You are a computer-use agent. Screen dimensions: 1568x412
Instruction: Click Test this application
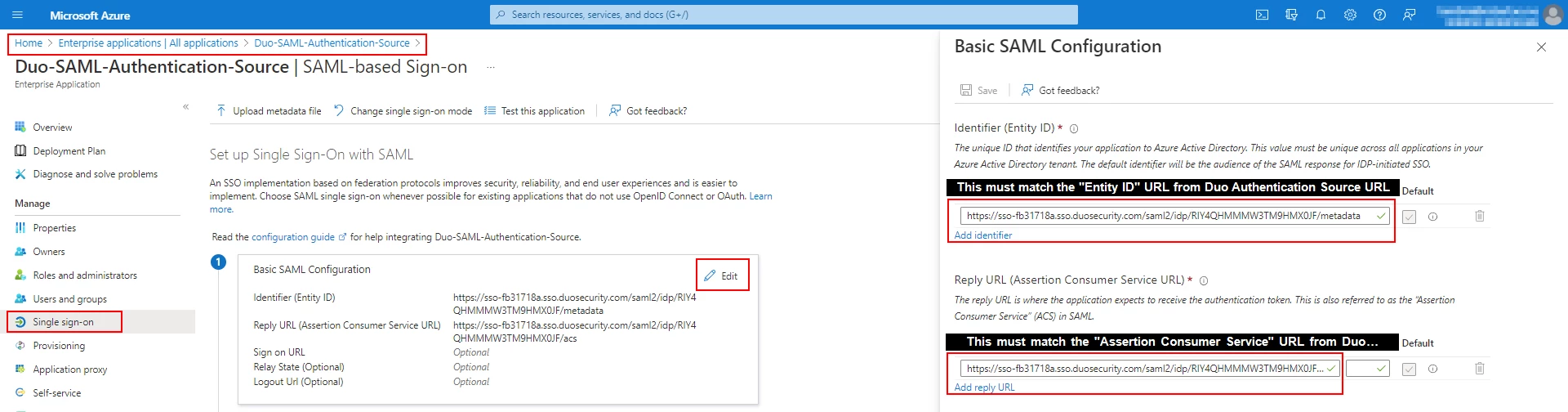pos(535,110)
